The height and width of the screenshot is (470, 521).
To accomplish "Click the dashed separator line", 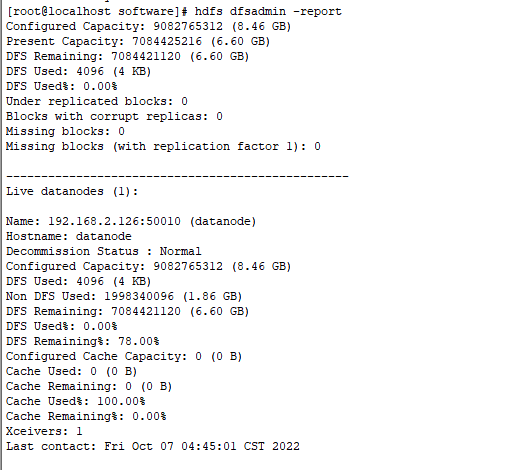I will tap(177, 176).
